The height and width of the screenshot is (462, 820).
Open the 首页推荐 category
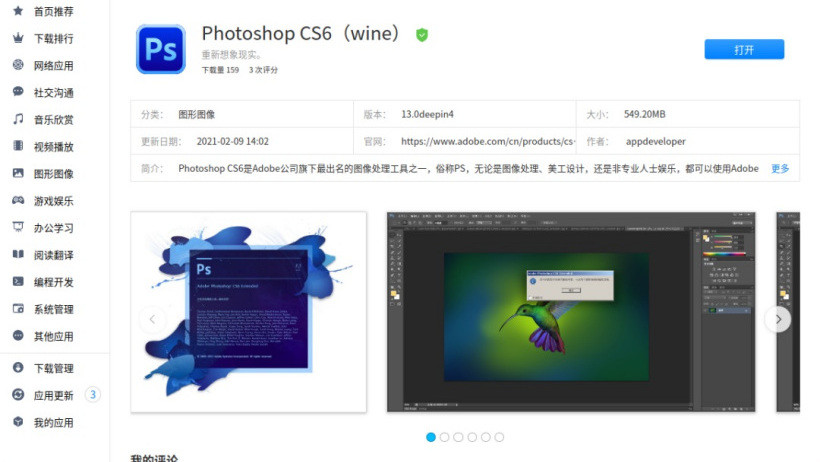[54, 12]
